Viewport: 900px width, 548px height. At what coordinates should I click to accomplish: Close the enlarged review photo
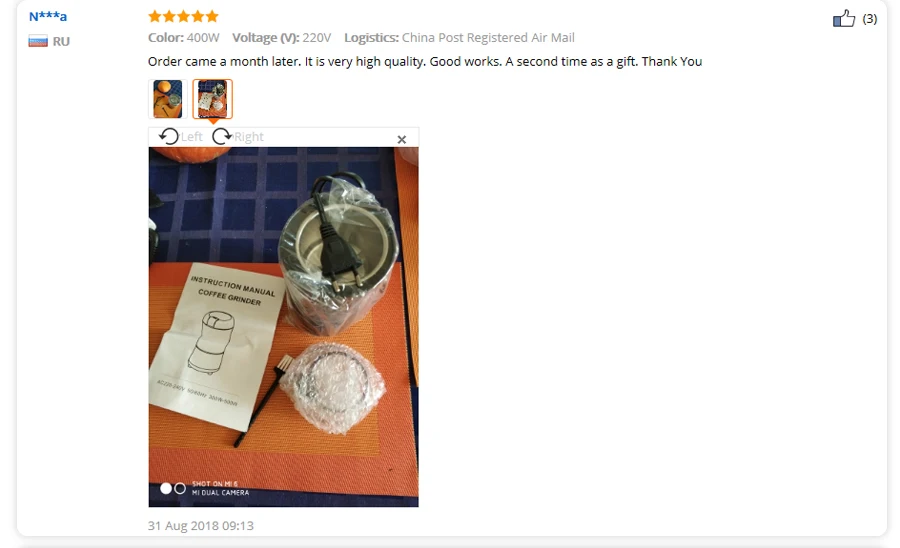coord(402,139)
